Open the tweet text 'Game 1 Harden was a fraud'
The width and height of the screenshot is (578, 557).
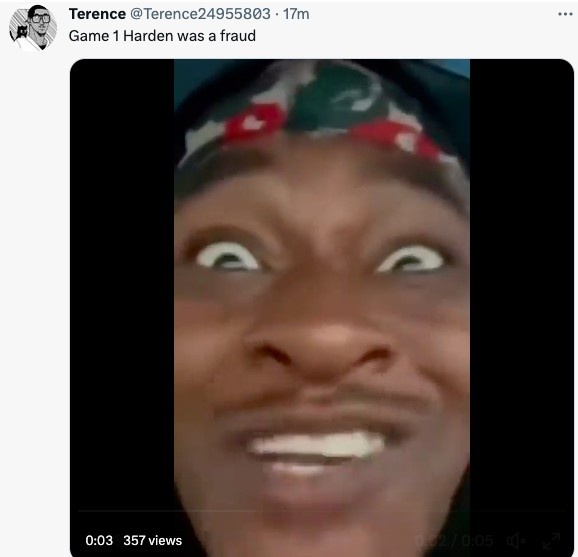162,36
